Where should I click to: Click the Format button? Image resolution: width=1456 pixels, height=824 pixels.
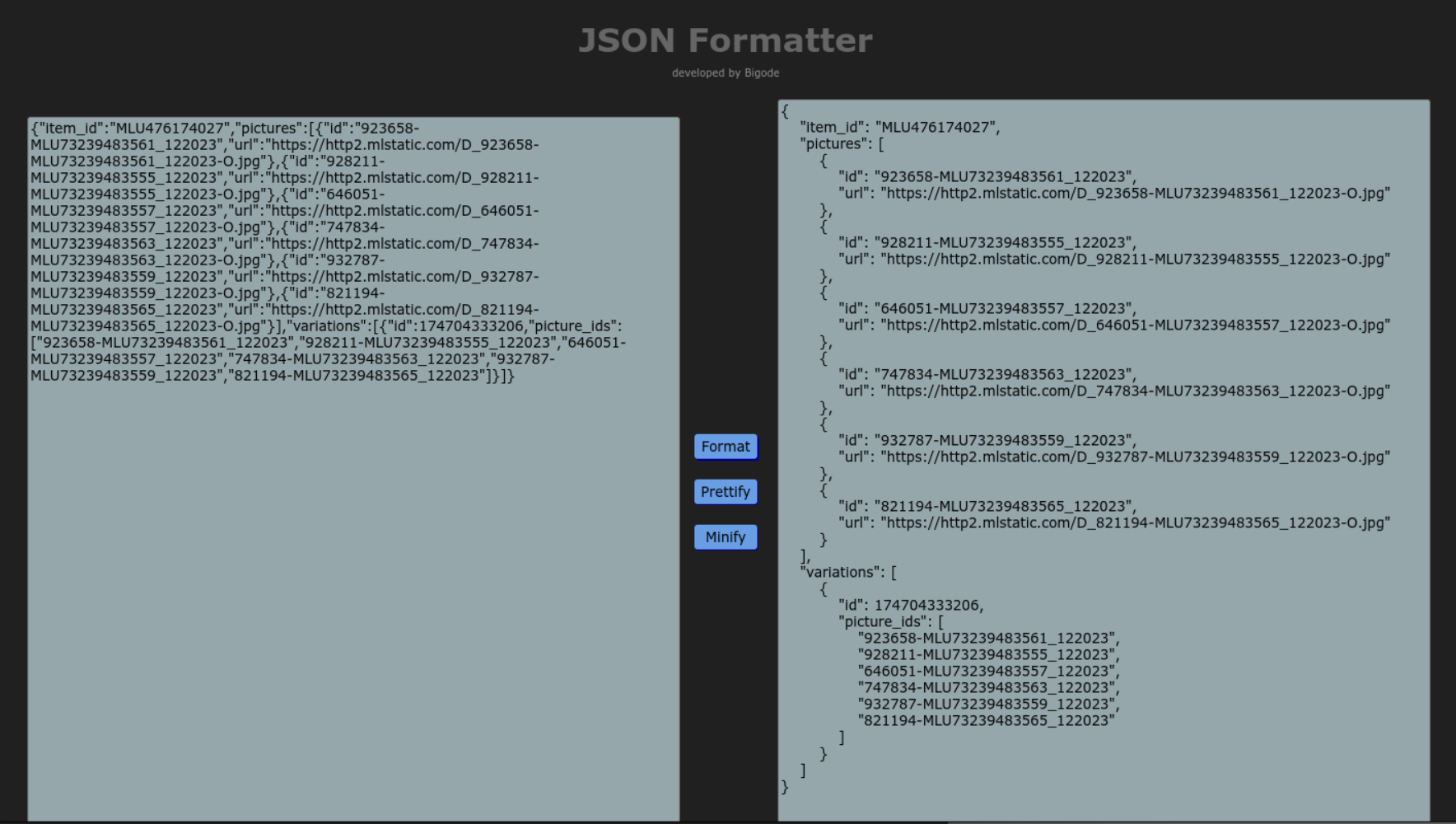[x=726, y=447]
